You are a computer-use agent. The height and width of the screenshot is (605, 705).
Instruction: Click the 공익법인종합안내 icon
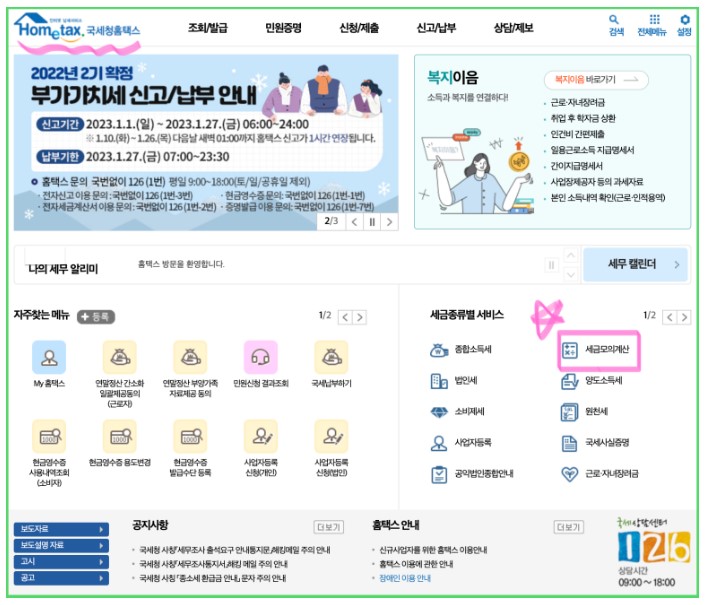click(439, 474)
